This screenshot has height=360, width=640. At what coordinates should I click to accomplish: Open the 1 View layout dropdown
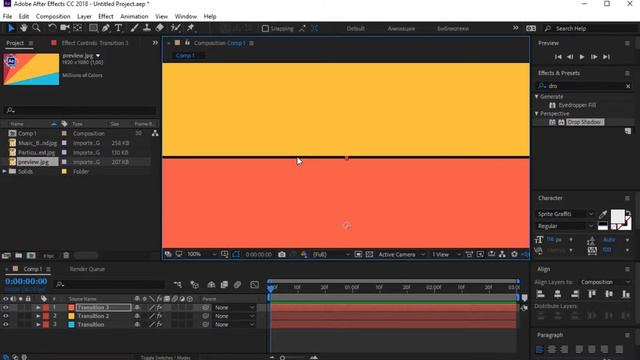[x=447, y=254]
